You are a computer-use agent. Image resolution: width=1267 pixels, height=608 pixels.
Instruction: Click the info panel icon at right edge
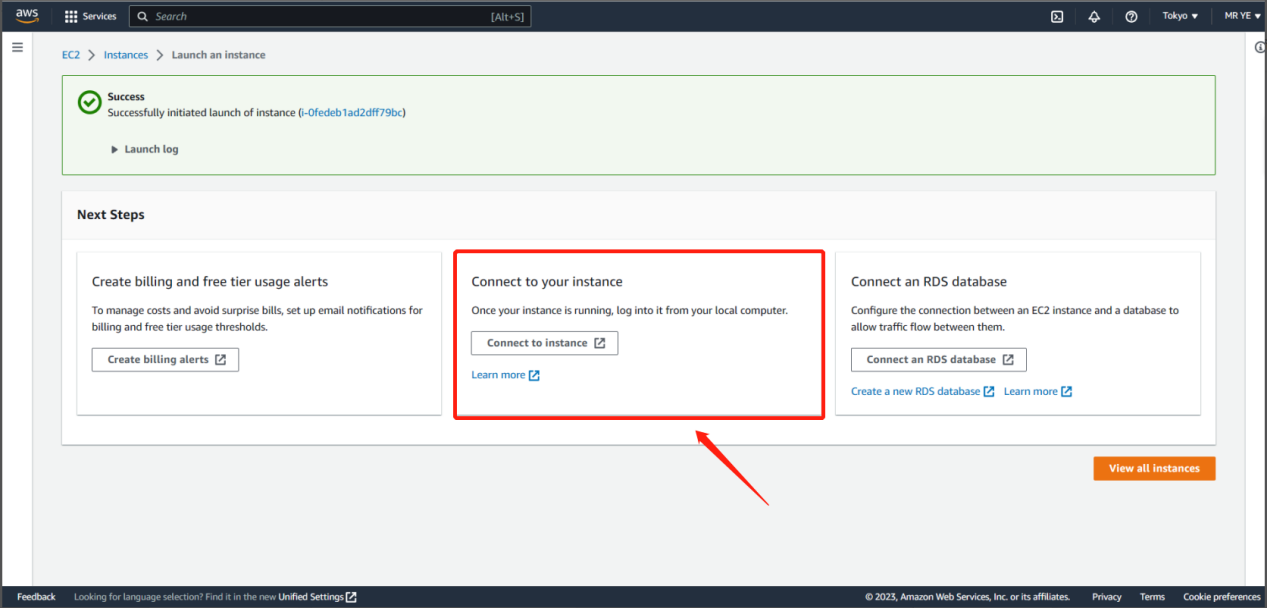1259,48
